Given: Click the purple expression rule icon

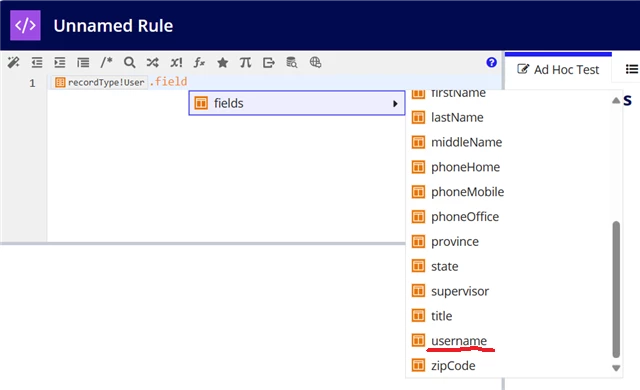Looking at the screenshot, I should coord(25,25).
